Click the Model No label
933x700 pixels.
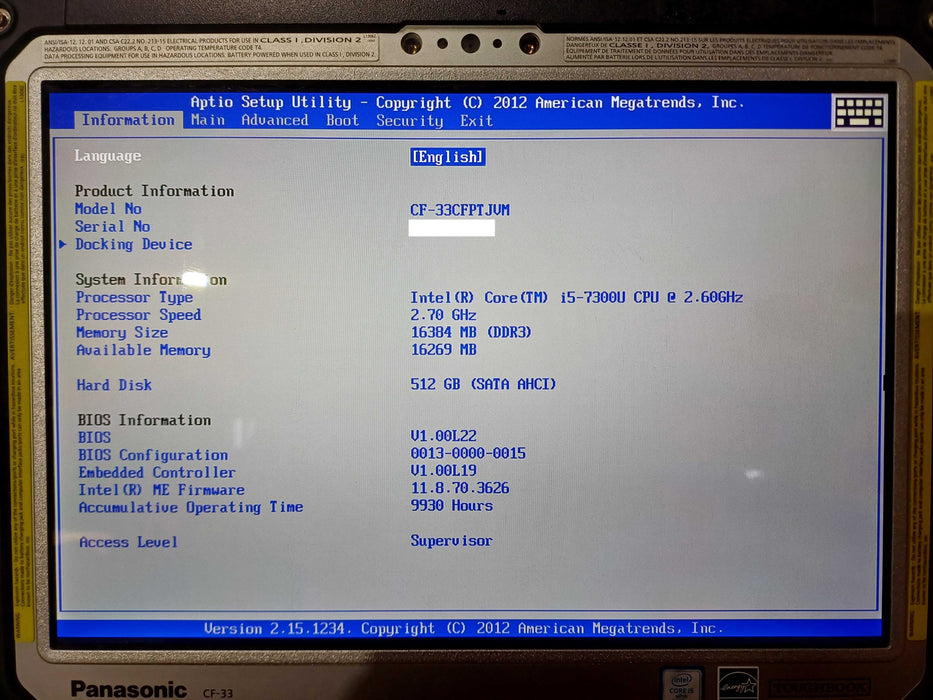108,209
